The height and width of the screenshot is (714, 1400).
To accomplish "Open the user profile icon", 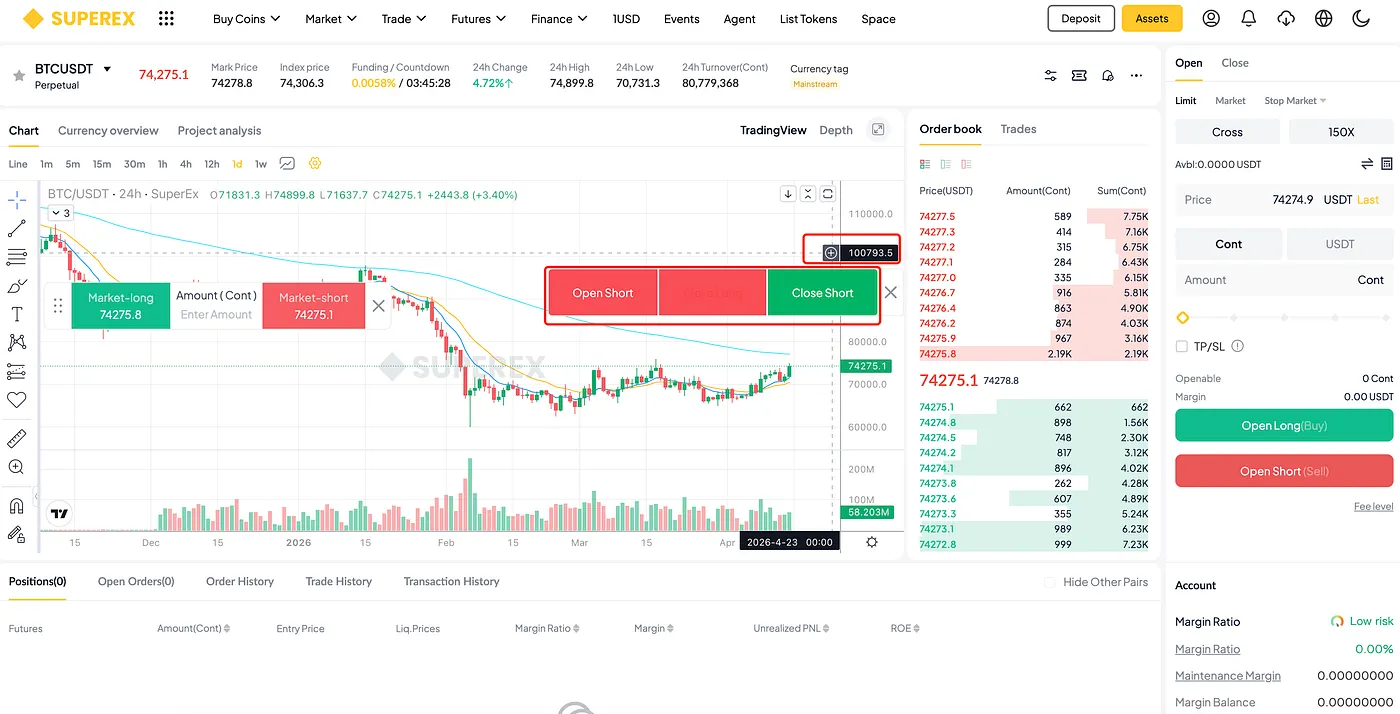I will pyautogui.click(x=1211, y=18).
